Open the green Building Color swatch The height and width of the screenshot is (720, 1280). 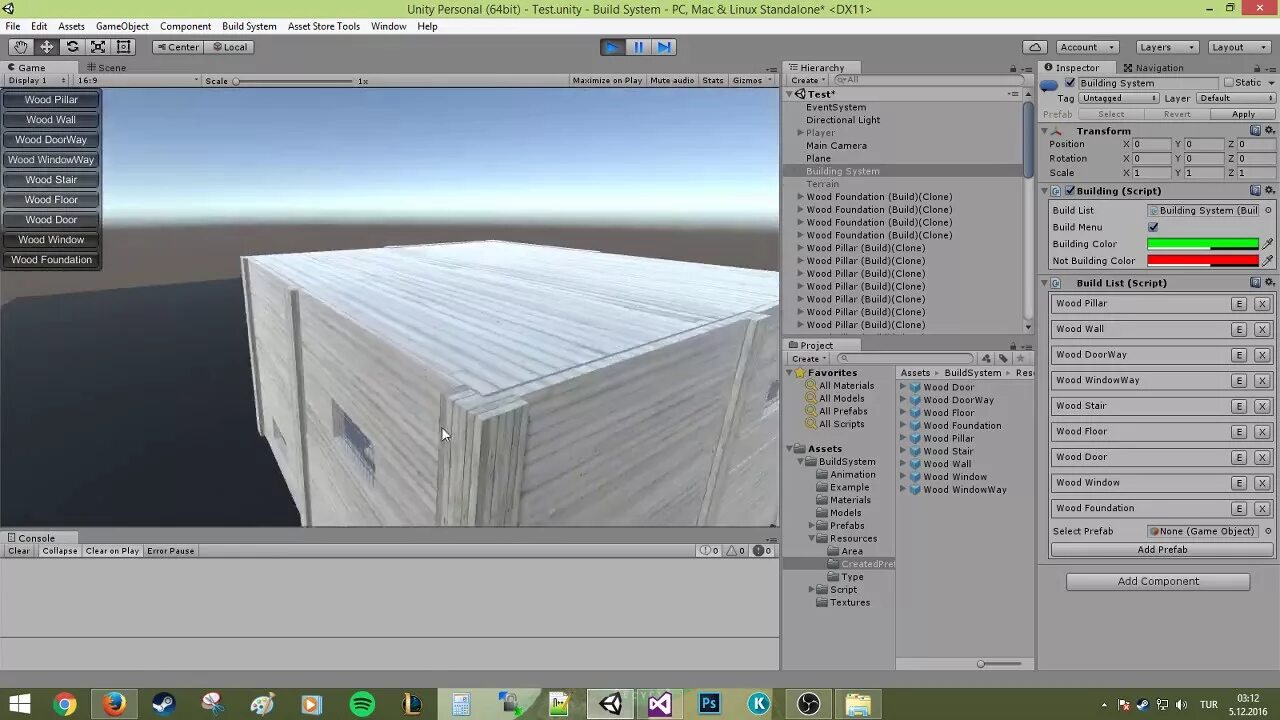pos(1203,244)
